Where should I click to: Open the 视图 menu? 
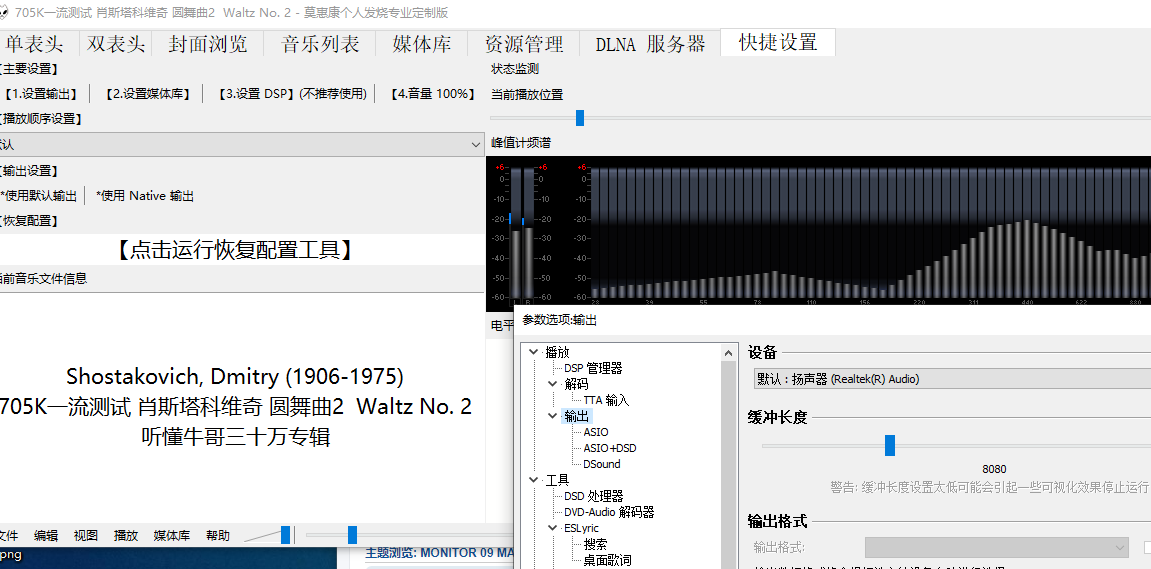pyautogui.click(x=85, y=536)
